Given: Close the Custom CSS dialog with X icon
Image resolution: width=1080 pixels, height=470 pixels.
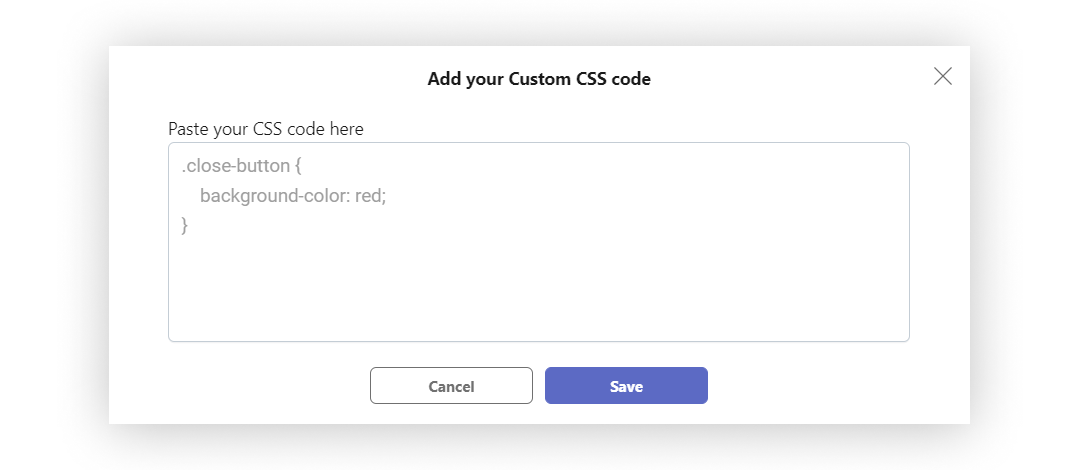Looking at the screenshot, I should (x=942, y=76).
